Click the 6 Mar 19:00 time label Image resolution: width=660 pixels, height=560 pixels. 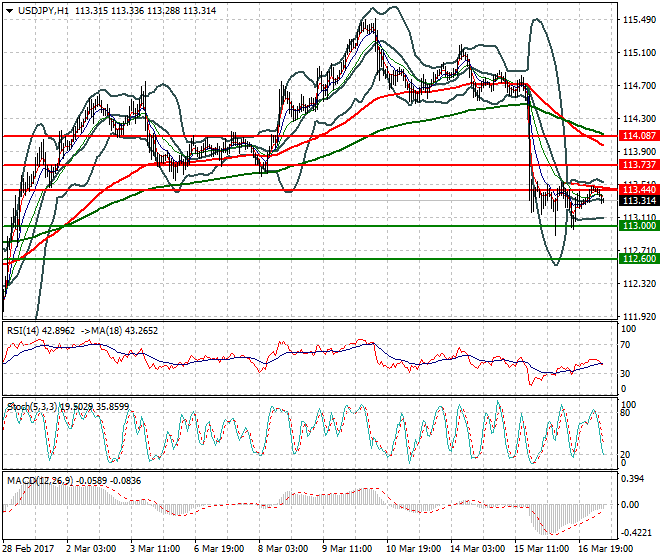click(219, 549)
